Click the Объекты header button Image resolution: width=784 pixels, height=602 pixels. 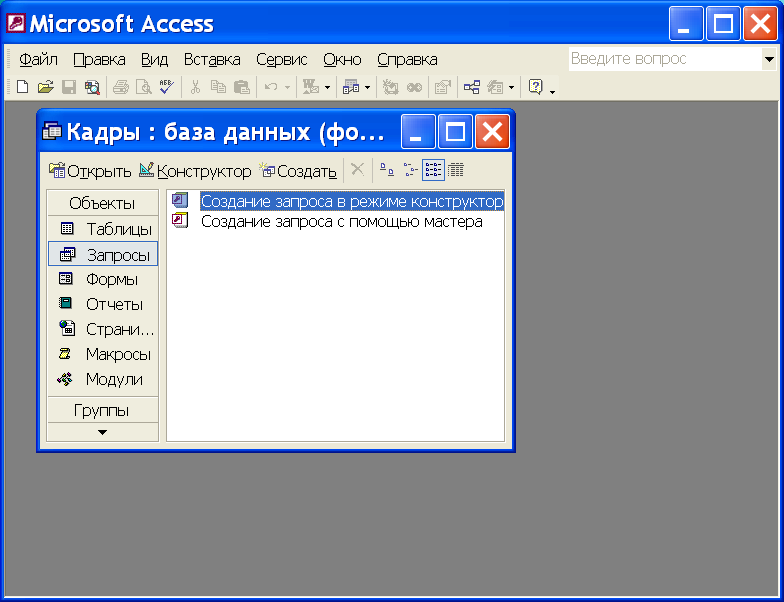pyautogui.click(x=102, y=203)
